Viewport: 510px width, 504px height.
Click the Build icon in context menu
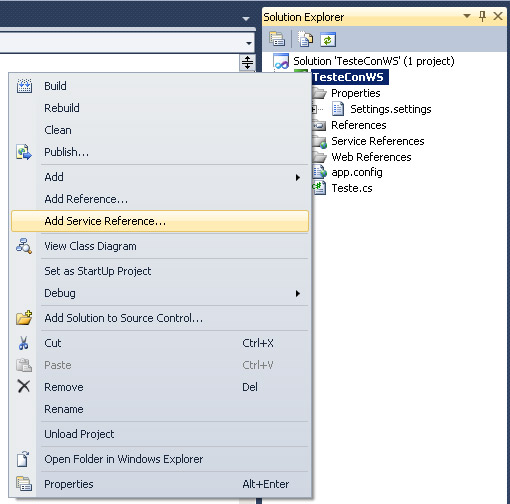(24, 86)
